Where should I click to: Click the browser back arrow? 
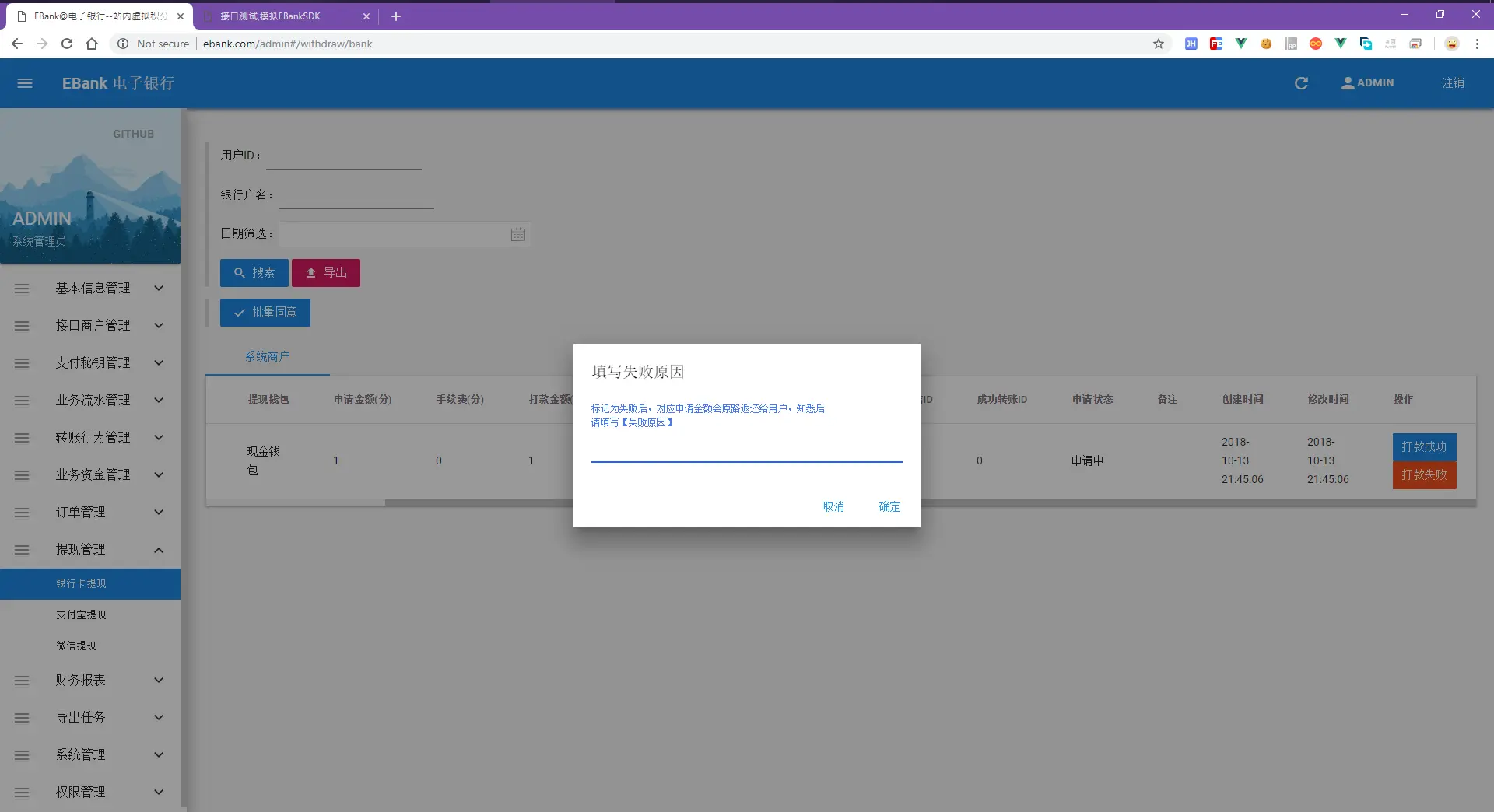point(17,44)
